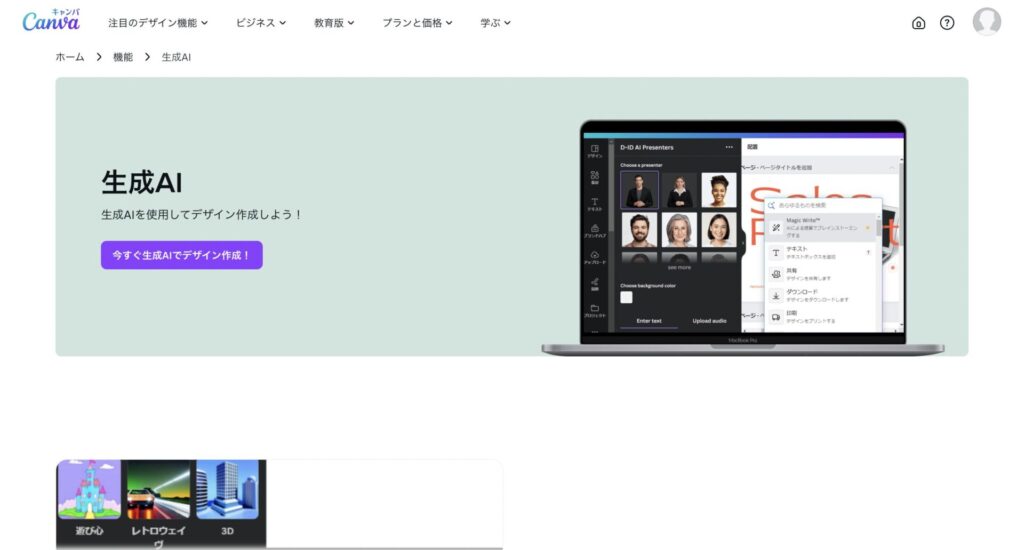Open the プランと価格 menu

pyautogui.click(x=417, y=23)
